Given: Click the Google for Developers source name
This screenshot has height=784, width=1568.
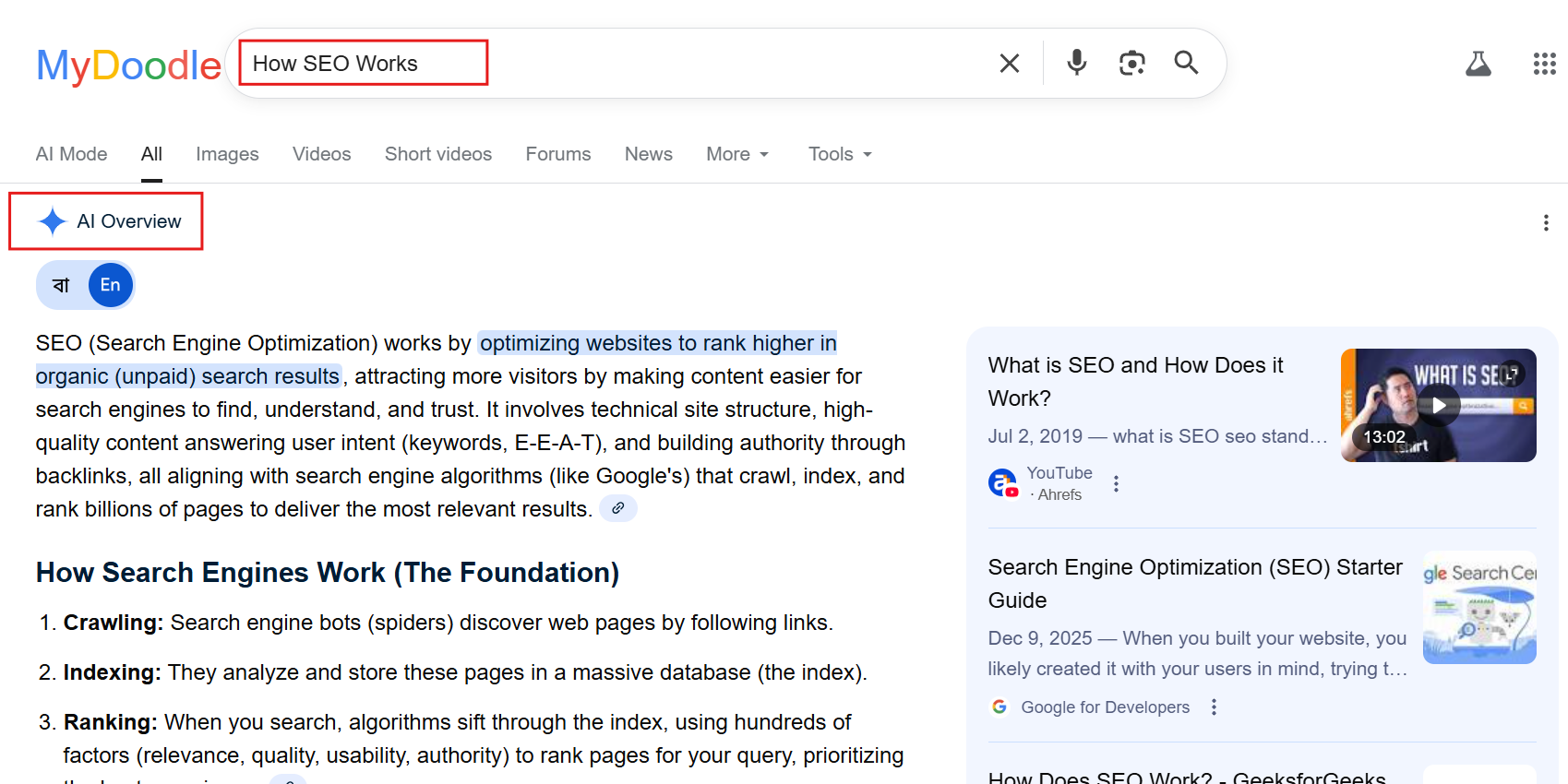Looking at the screenshot, I should tap(1105, 707).
